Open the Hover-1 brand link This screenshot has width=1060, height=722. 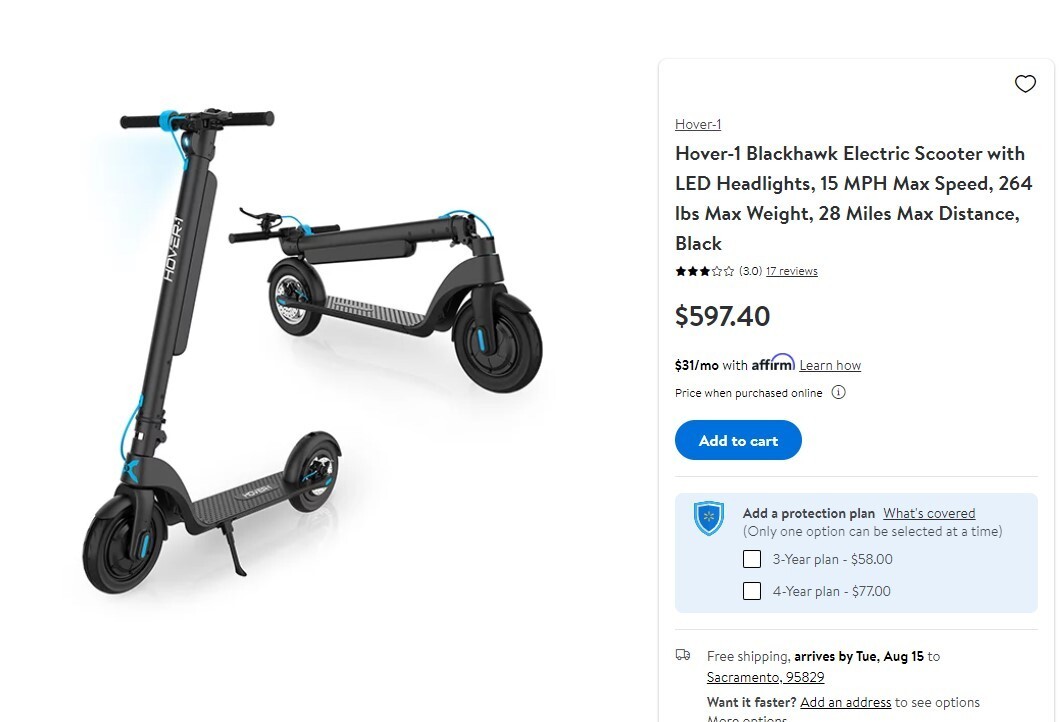(698, 124)
